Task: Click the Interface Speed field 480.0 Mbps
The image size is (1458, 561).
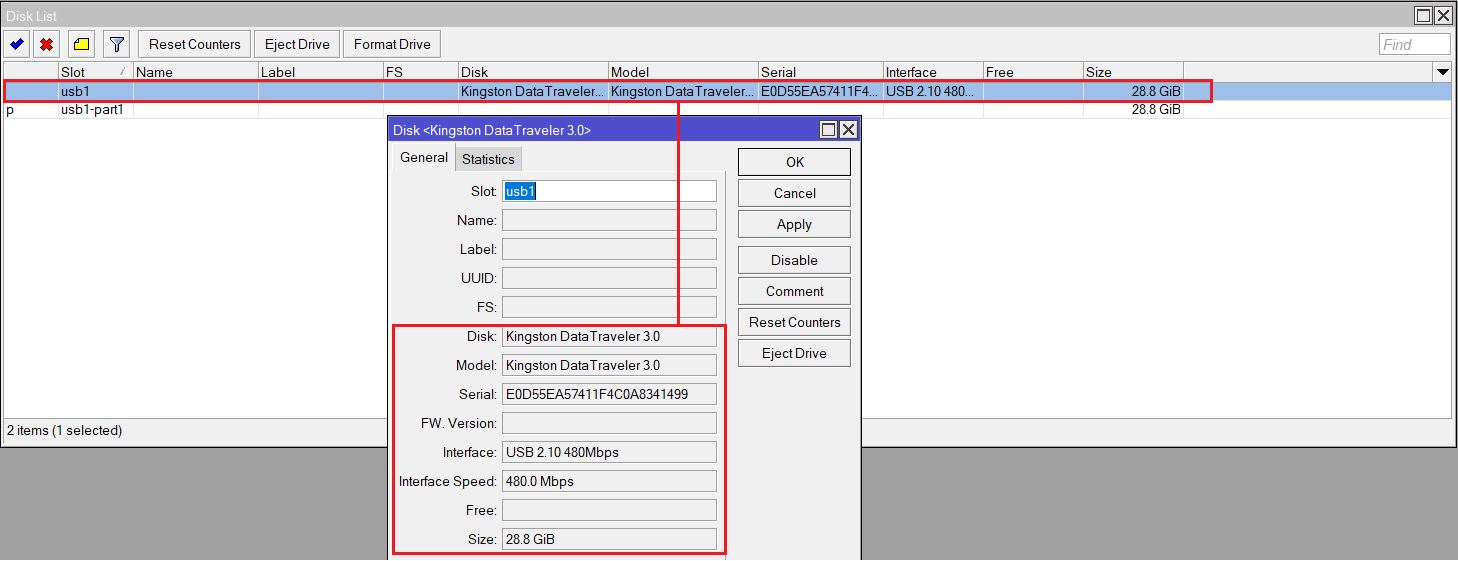Action: [609, 481]
